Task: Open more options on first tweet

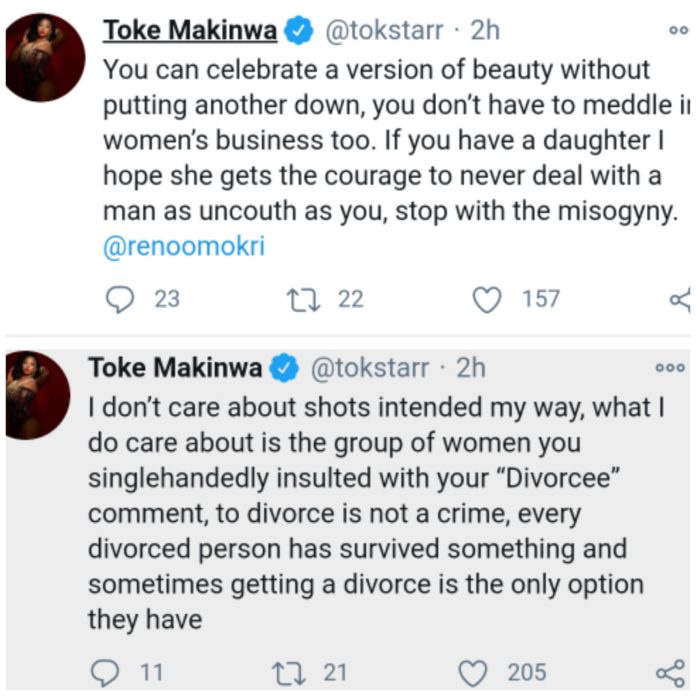Action: point(681,30)
